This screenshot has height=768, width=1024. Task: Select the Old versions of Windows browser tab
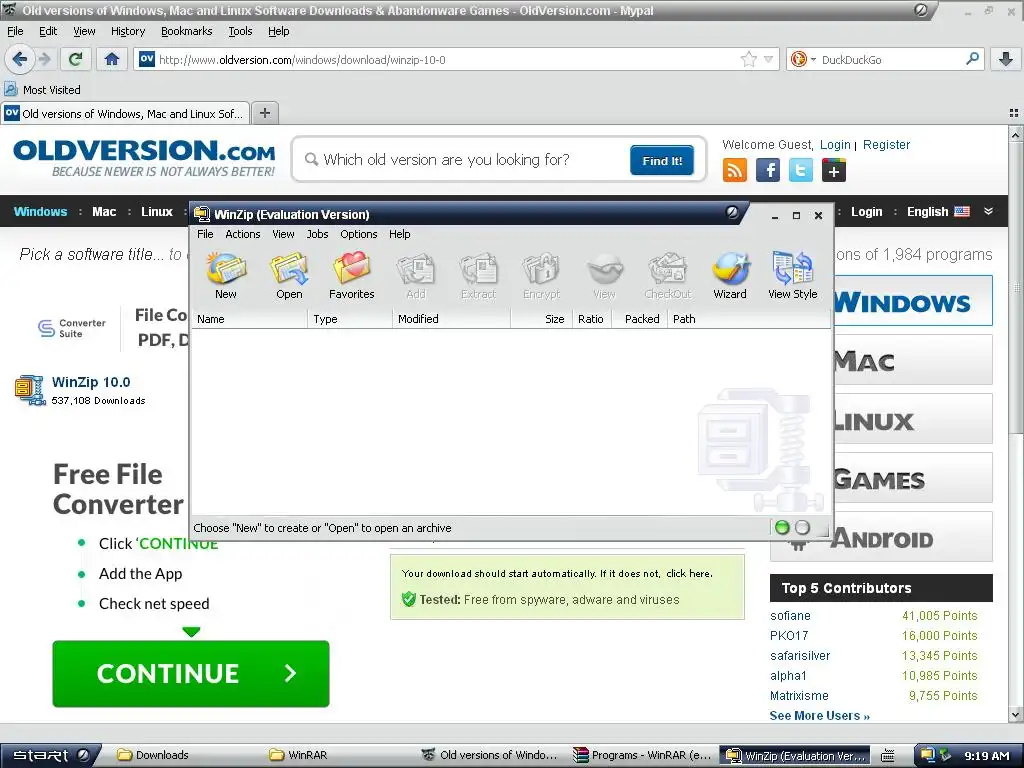[125, 114]
